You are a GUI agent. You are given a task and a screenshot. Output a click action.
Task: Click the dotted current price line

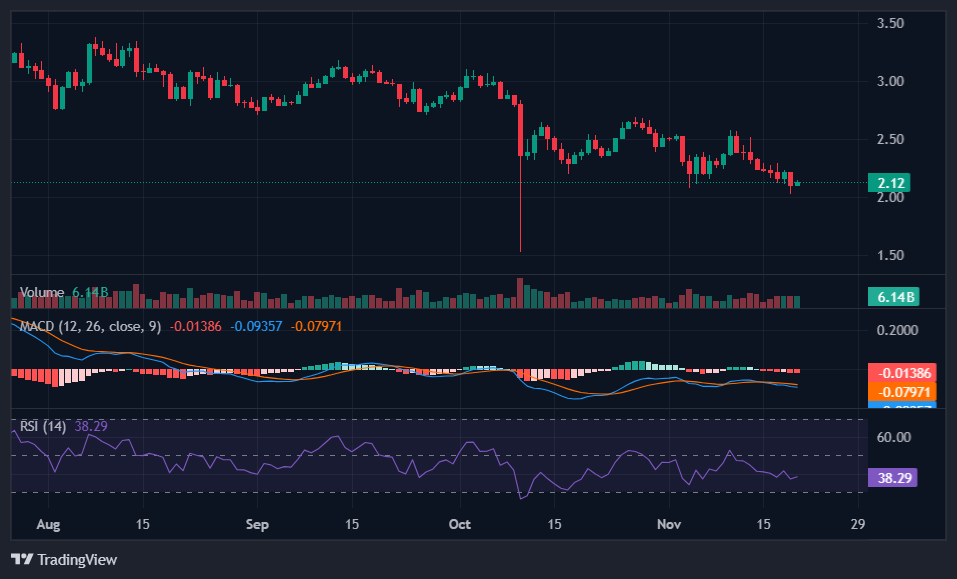tap(400, 184)
